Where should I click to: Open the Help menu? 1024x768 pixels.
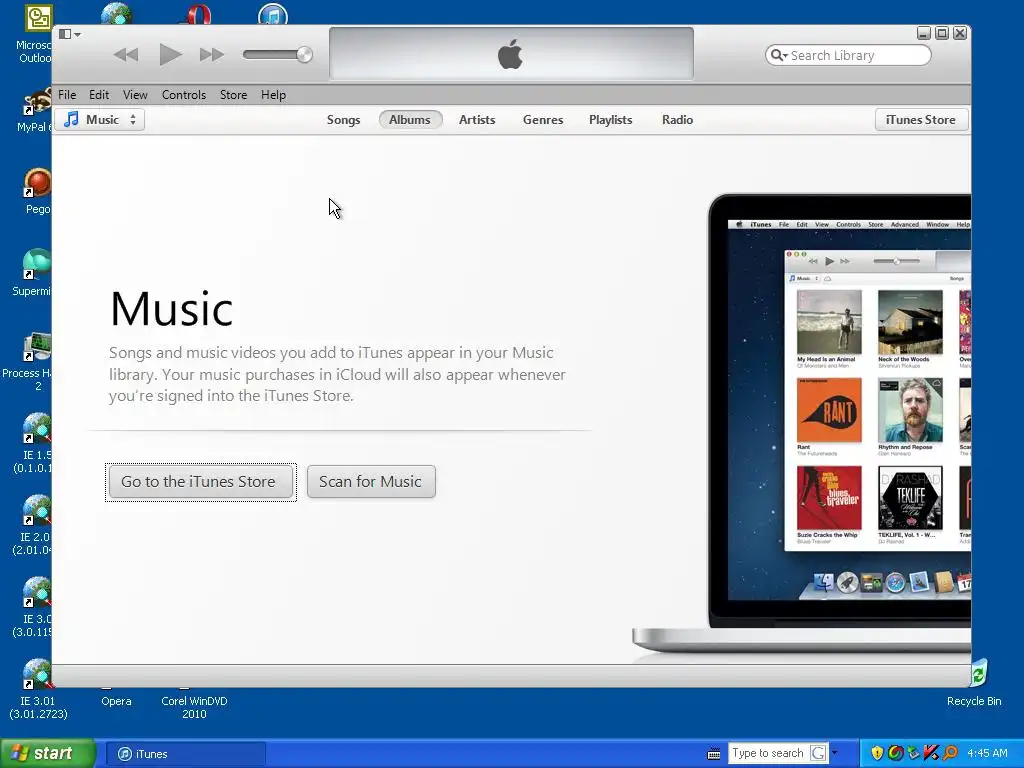273,95
